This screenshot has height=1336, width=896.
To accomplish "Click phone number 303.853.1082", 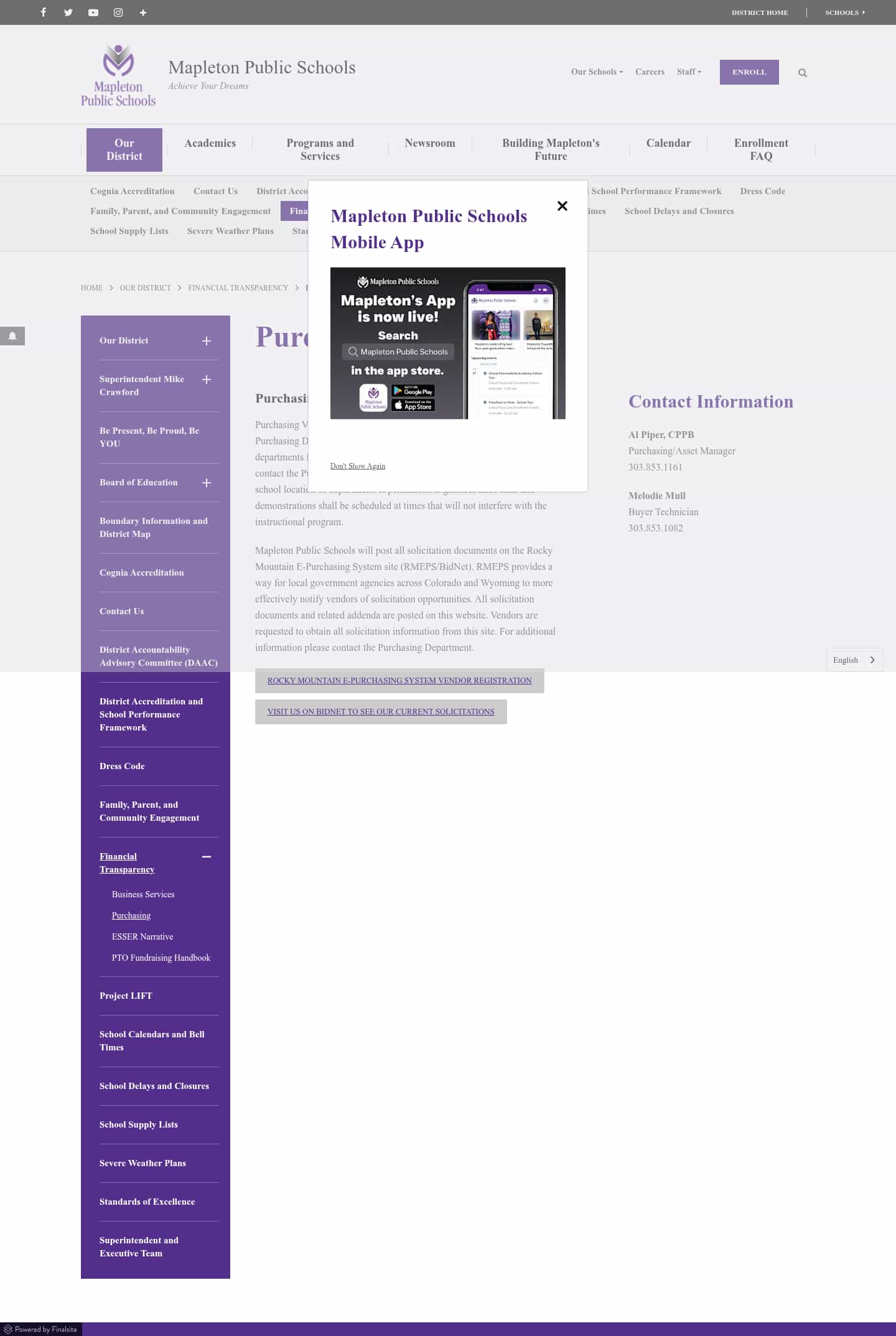I will click(x=656, y=528).
